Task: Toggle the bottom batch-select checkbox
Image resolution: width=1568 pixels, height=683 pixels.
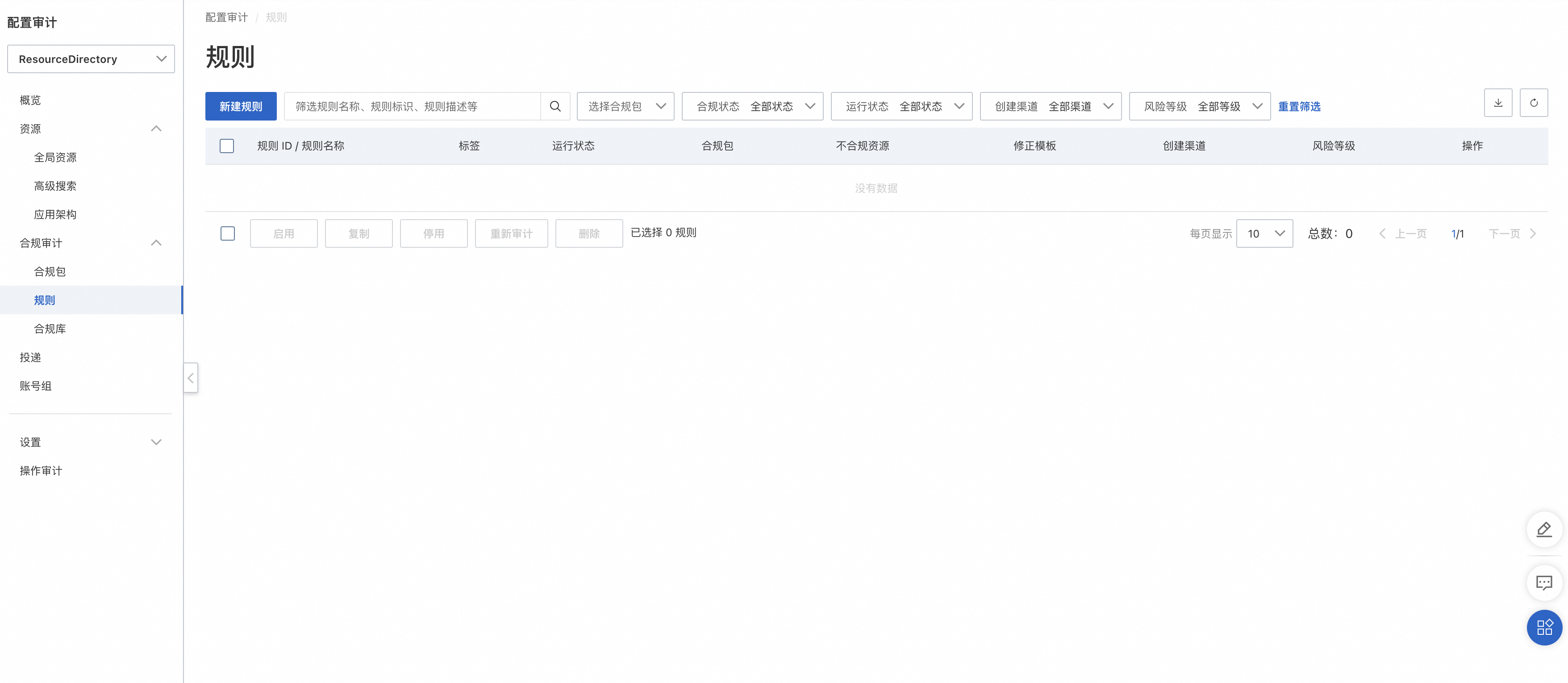Action: [227, 234]
